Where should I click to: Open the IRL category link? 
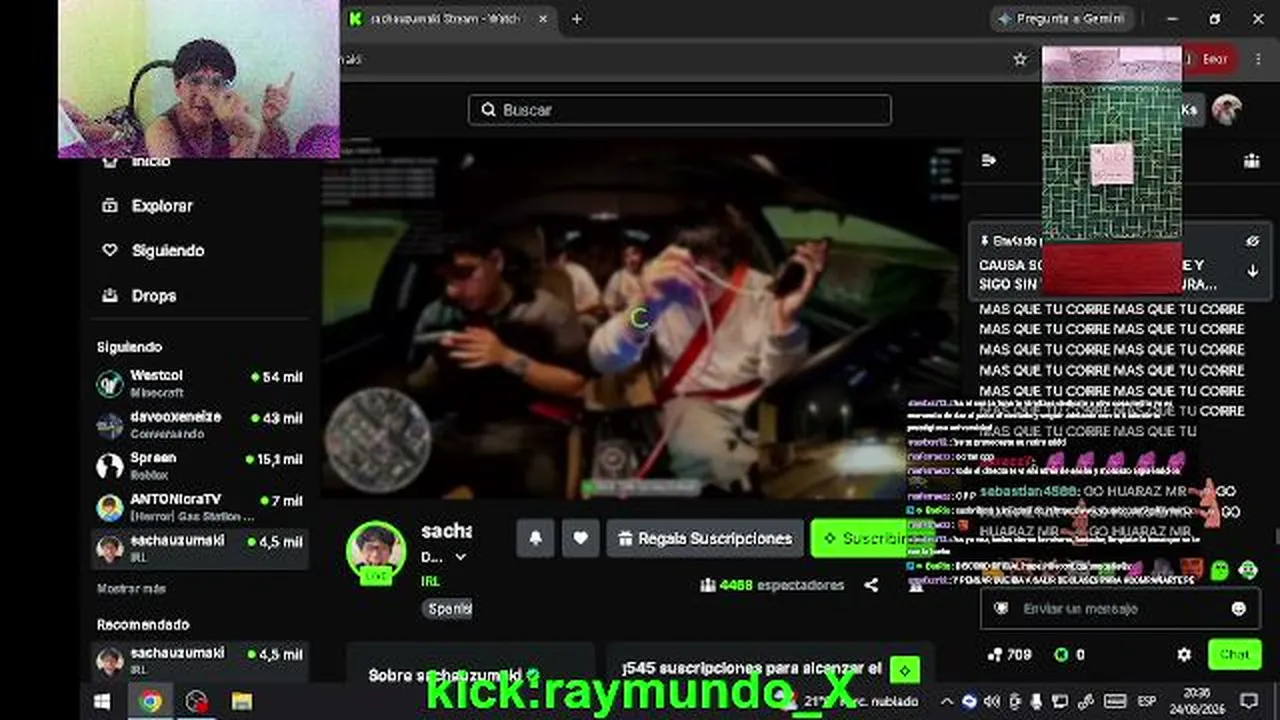pos(430,581)
